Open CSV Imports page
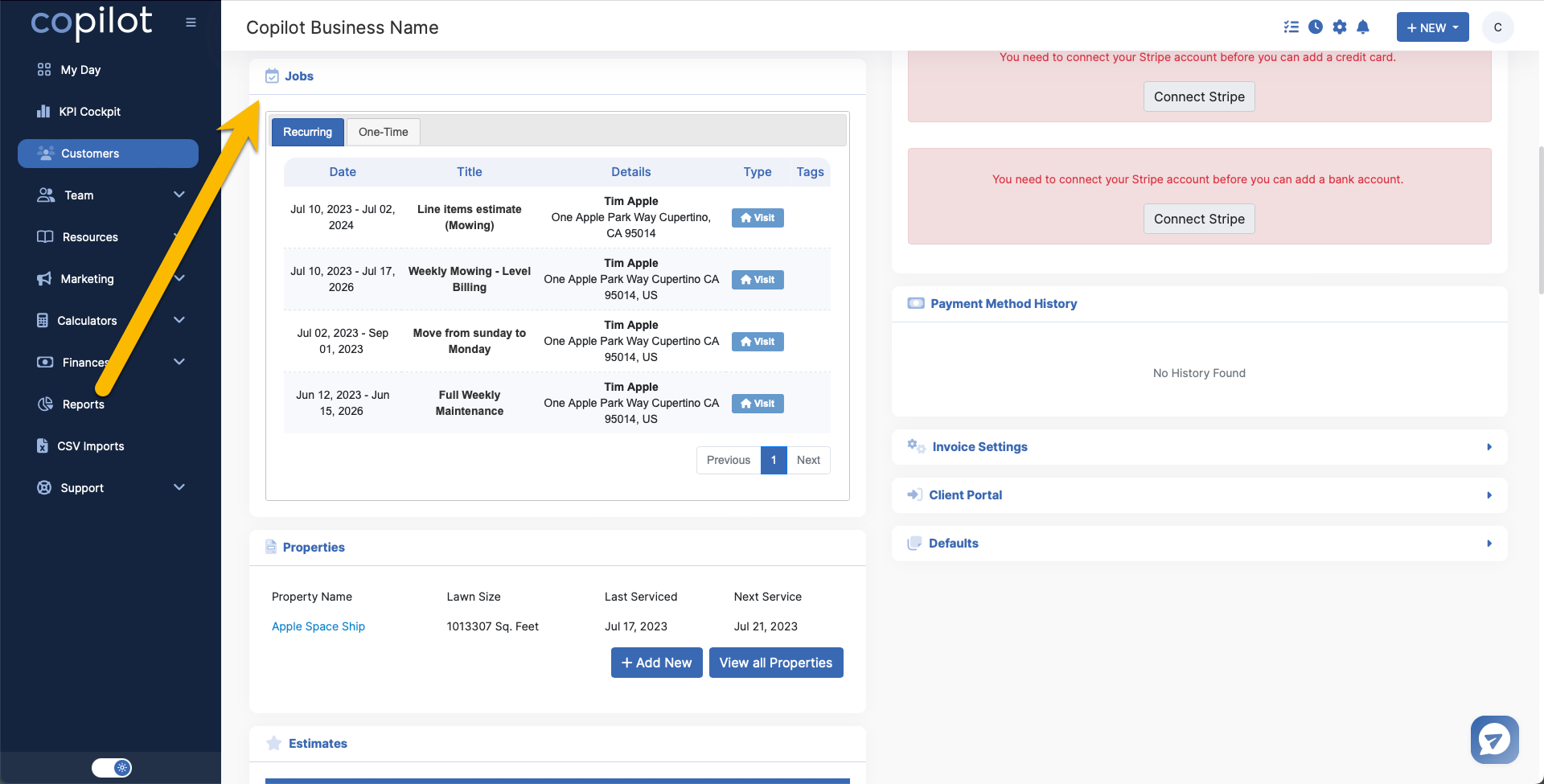The width and height of the screenshot is (1544, 784). [x=90, y=446]
